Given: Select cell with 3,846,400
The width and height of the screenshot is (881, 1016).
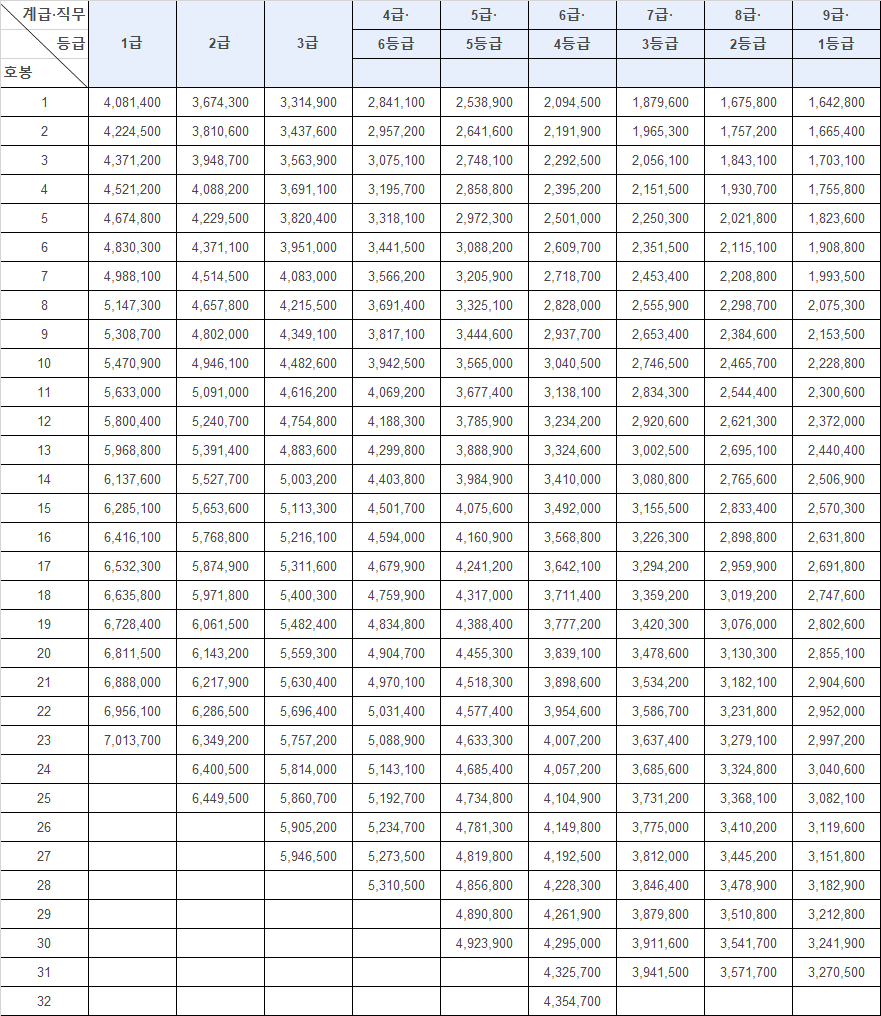Looking at the screenshot, I should [661, 886].
